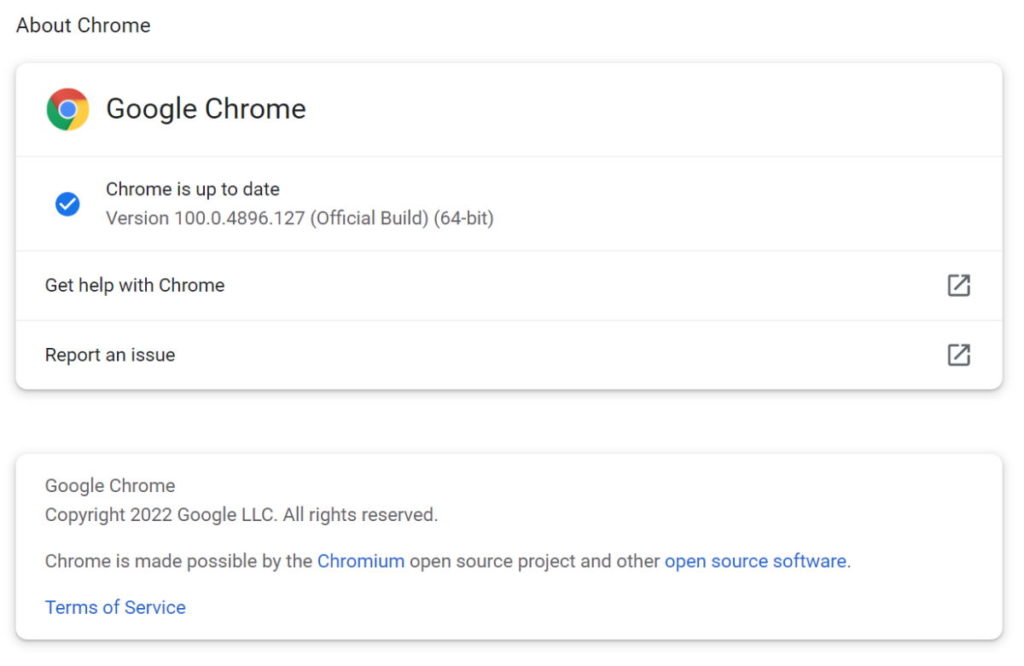Image resolution: width=1024 pixels, height=666 pixels.
Task: Click the Version 100.0.4896.127 text
Action: pos(205,218)
